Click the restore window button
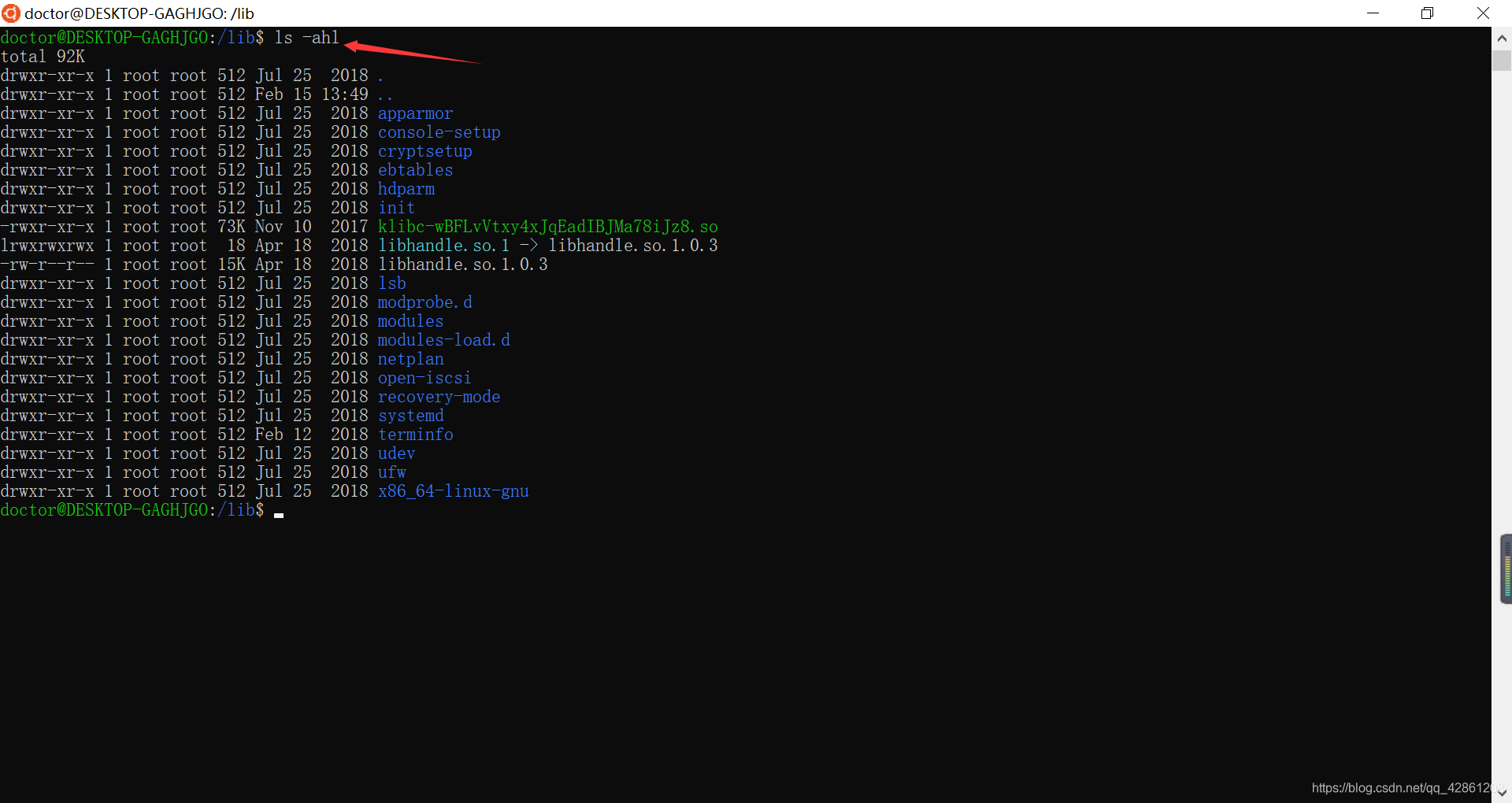This screenshot has height=803, width=1512. point(1427,13)
